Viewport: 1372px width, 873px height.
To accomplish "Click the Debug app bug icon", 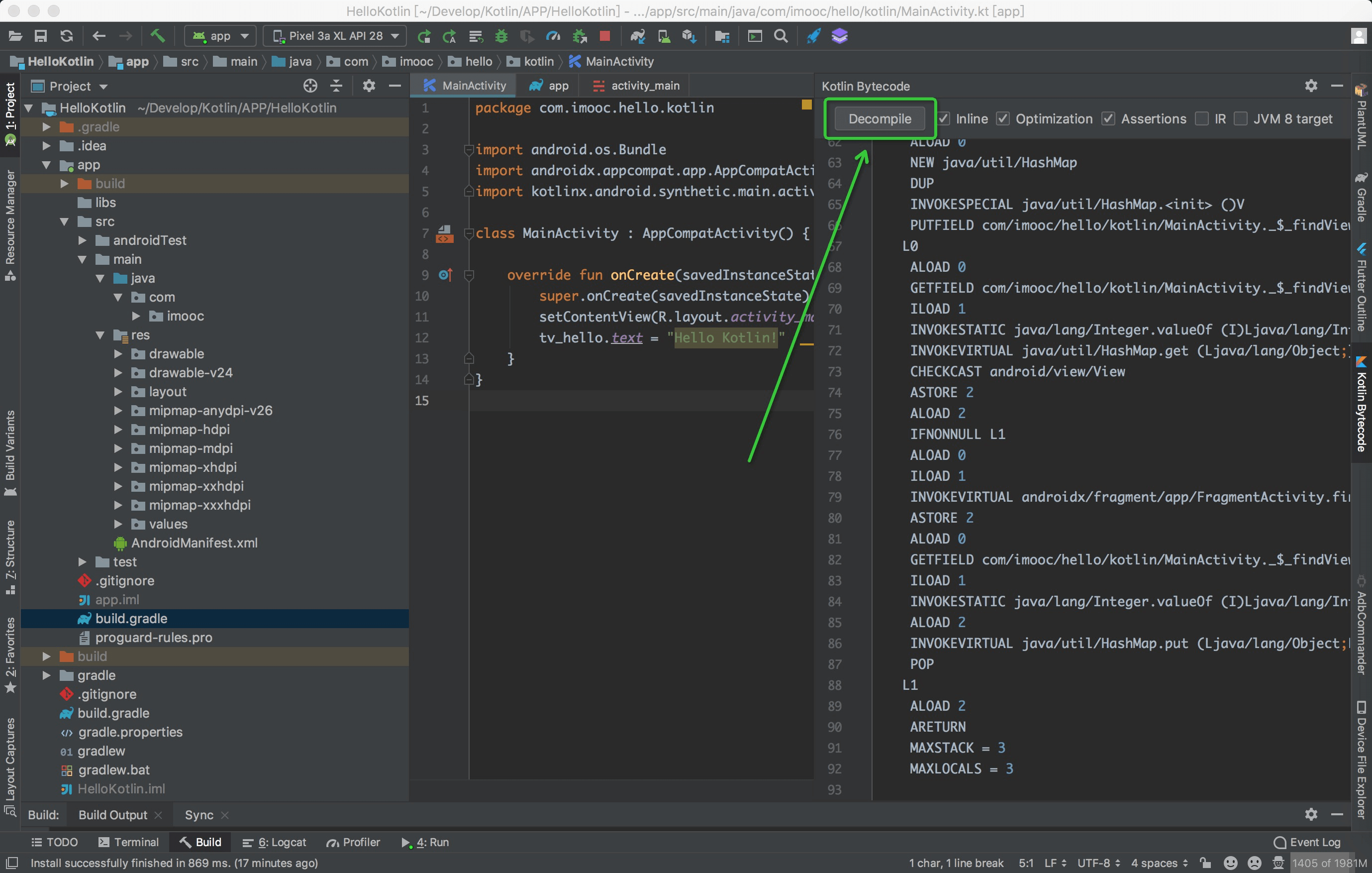I will coord(501,36).
